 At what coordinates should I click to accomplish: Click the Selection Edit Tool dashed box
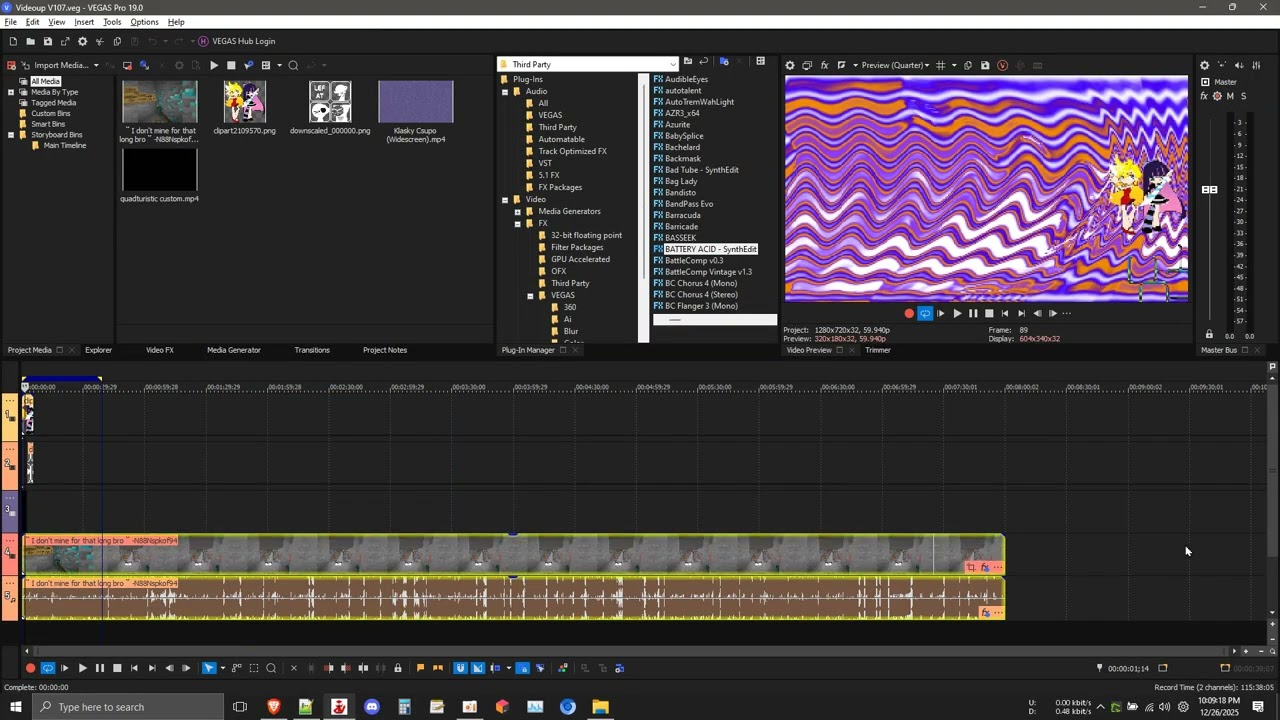254,668
